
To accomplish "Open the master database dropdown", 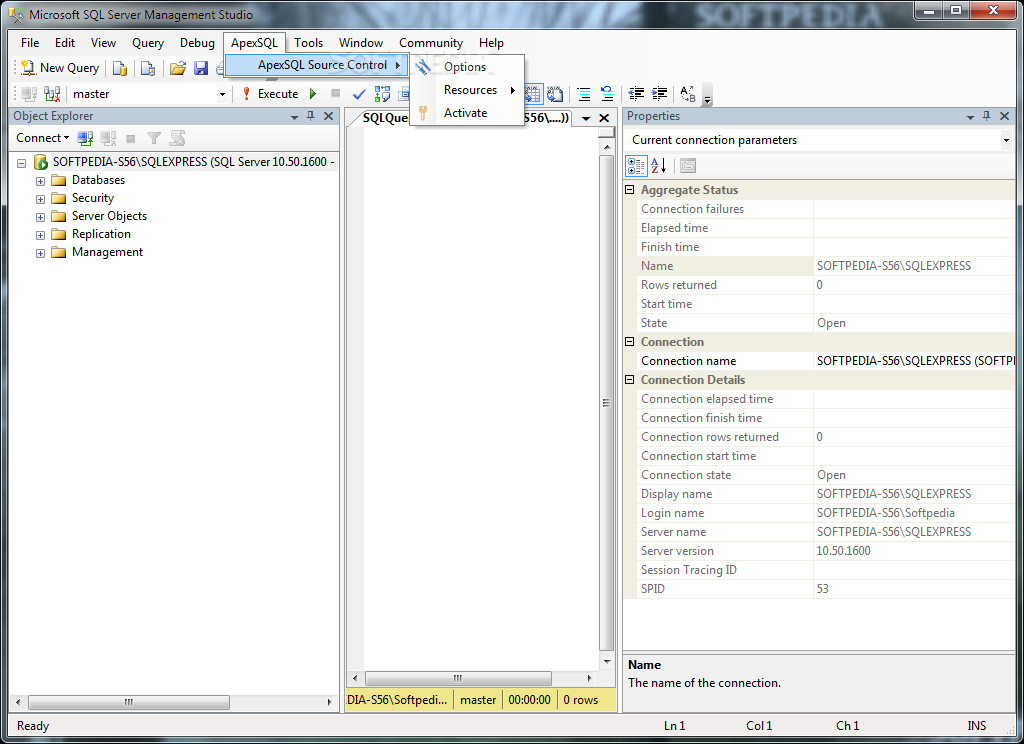I will 222,94.
